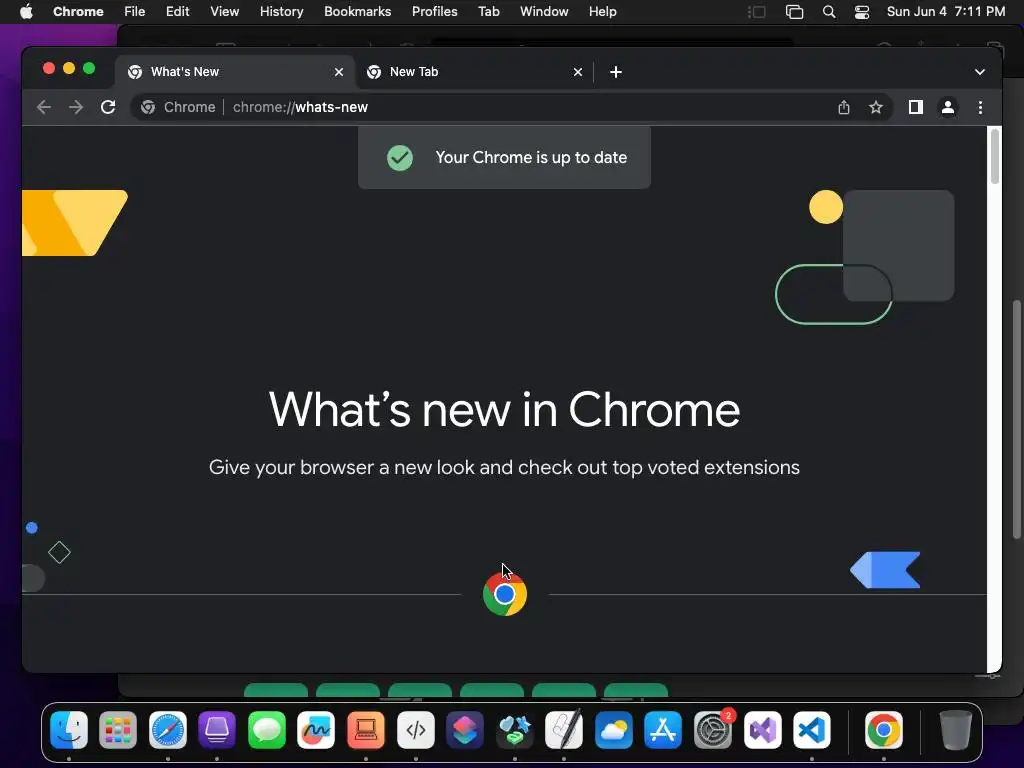Open Control Center in menu bar
1024x768 pixels.
tap(862, 12)
